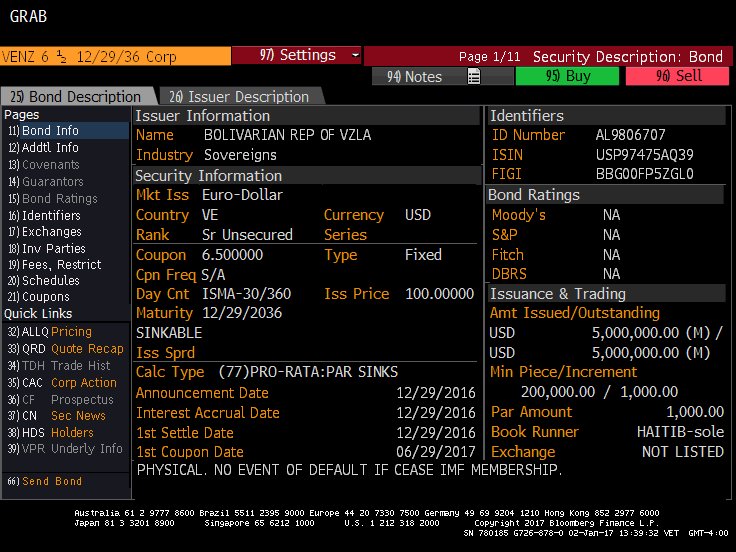The height and width of the screenshot is (552, 736).
Task: Open the 97) Settings menu
Action: point(297,55)
